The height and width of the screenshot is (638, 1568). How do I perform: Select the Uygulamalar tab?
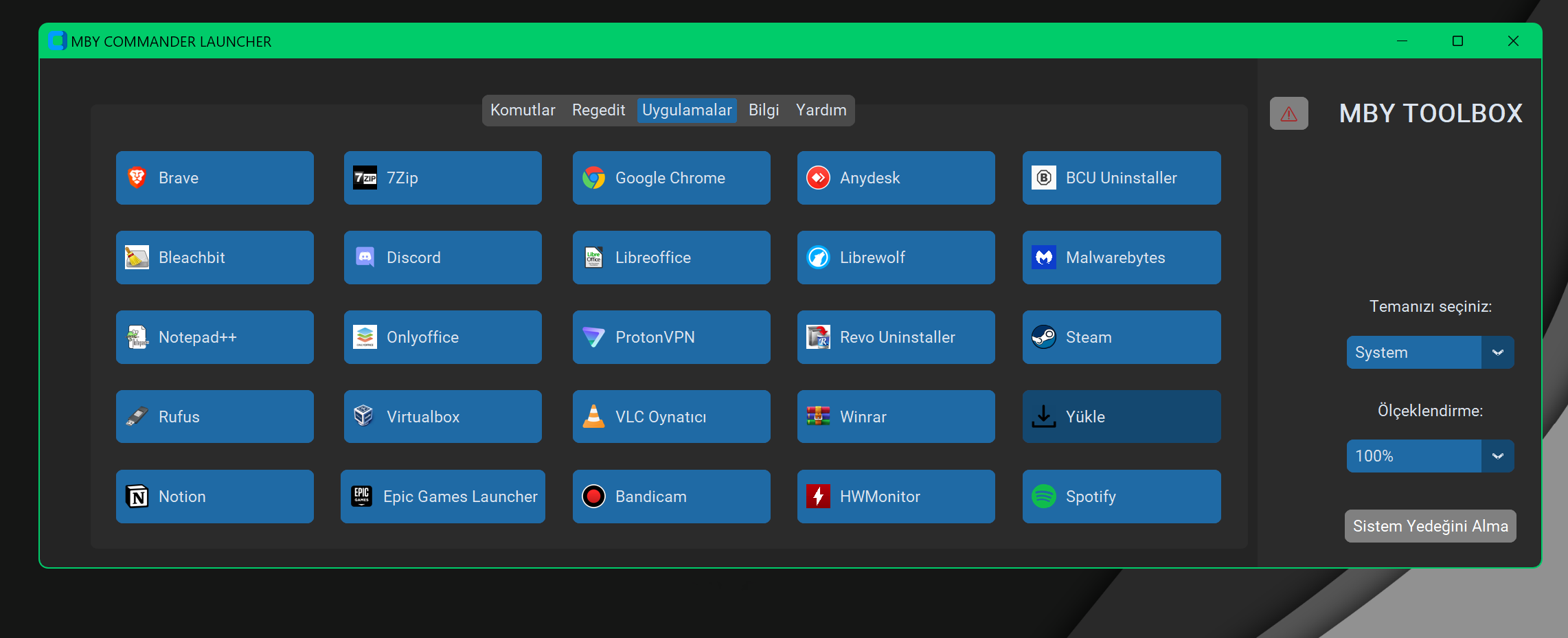[687, 111]
